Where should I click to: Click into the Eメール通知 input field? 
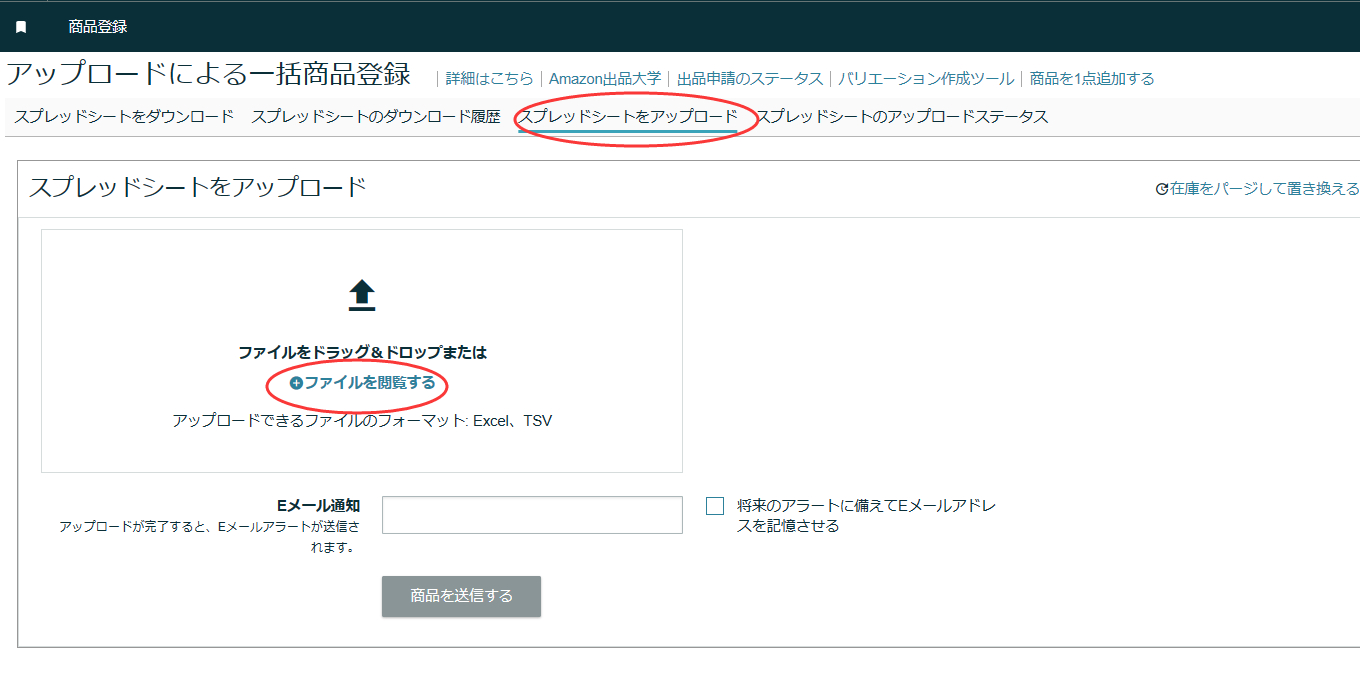pyautogui.click(x=532, y=515)
